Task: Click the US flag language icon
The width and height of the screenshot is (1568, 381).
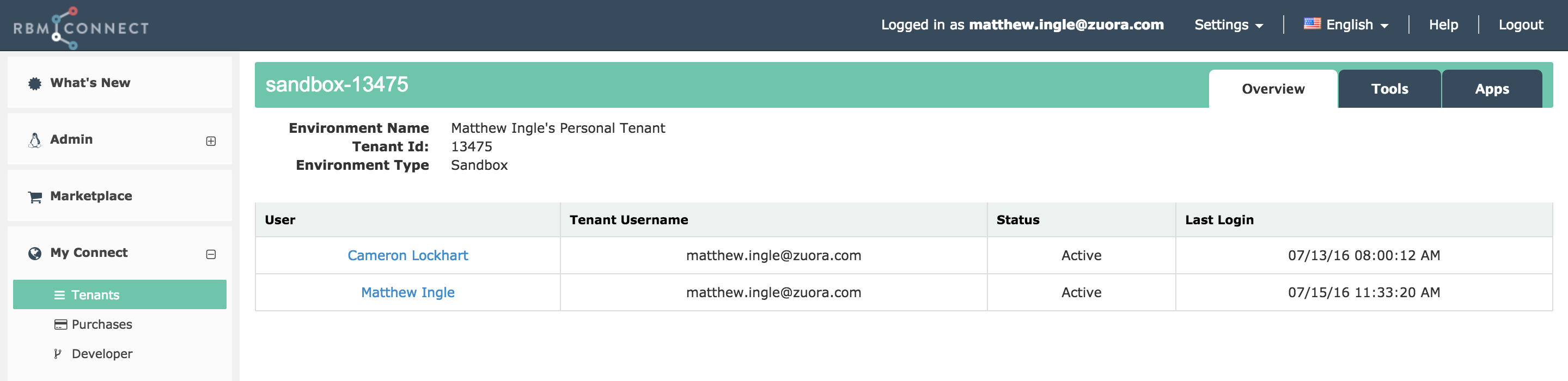Action: [x=1311, y=24]
